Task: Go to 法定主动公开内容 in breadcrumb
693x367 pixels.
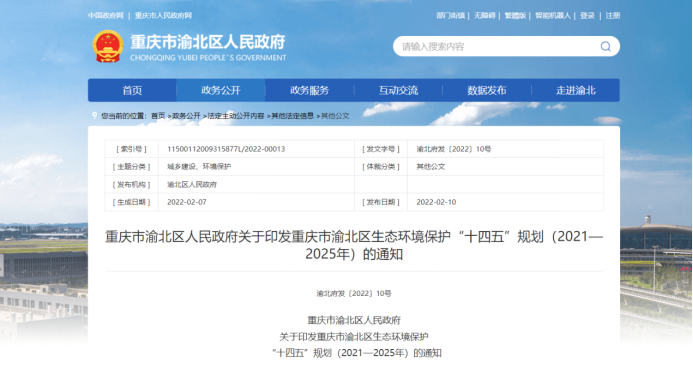Action: (x=236, y=116)
